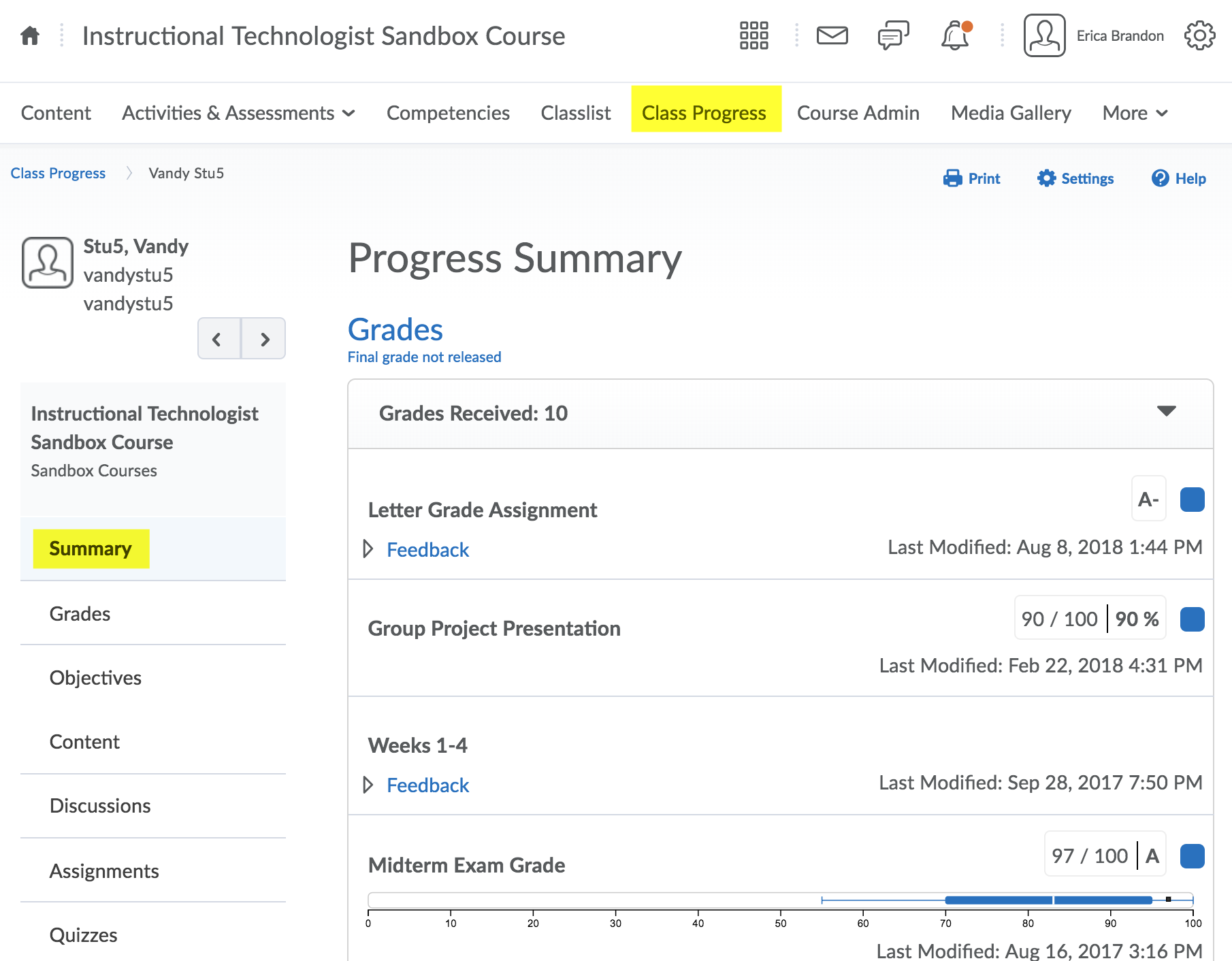Open the More navigation menu
Viewport: 1232px width, 961px height.
1135,113
